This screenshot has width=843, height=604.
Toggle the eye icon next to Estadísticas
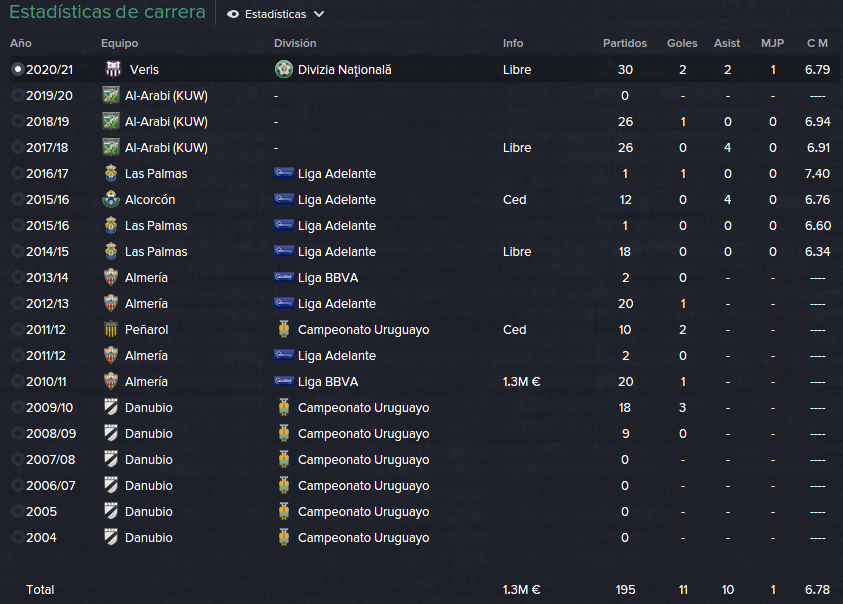(x=233, y=14)
